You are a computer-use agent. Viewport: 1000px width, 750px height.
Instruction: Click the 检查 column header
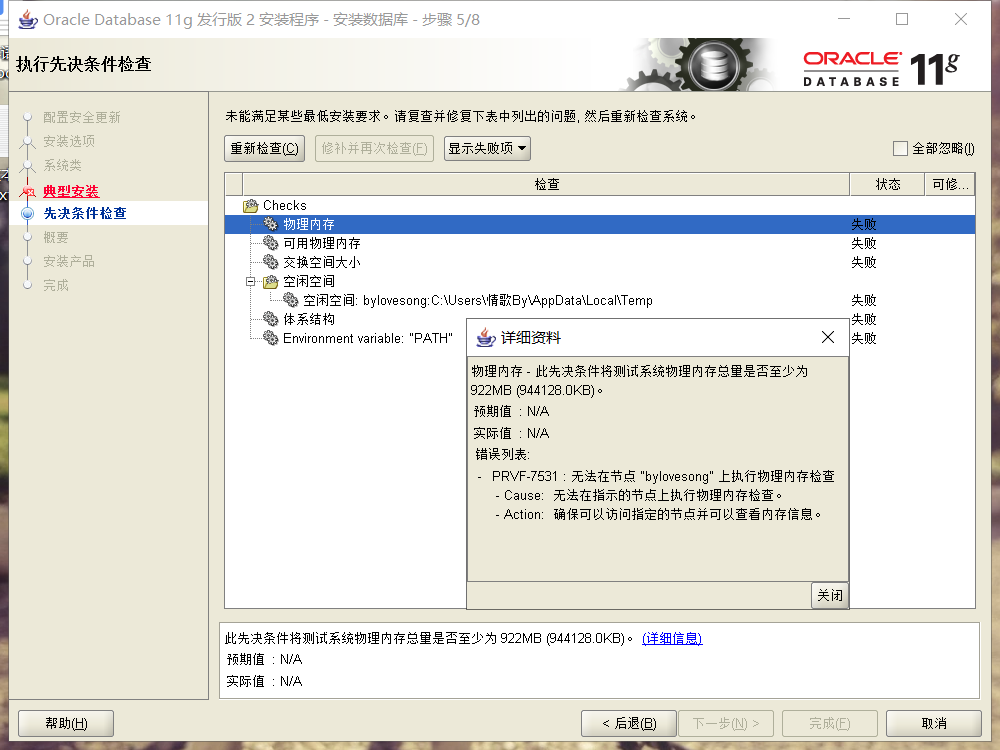tap(547, 184)
